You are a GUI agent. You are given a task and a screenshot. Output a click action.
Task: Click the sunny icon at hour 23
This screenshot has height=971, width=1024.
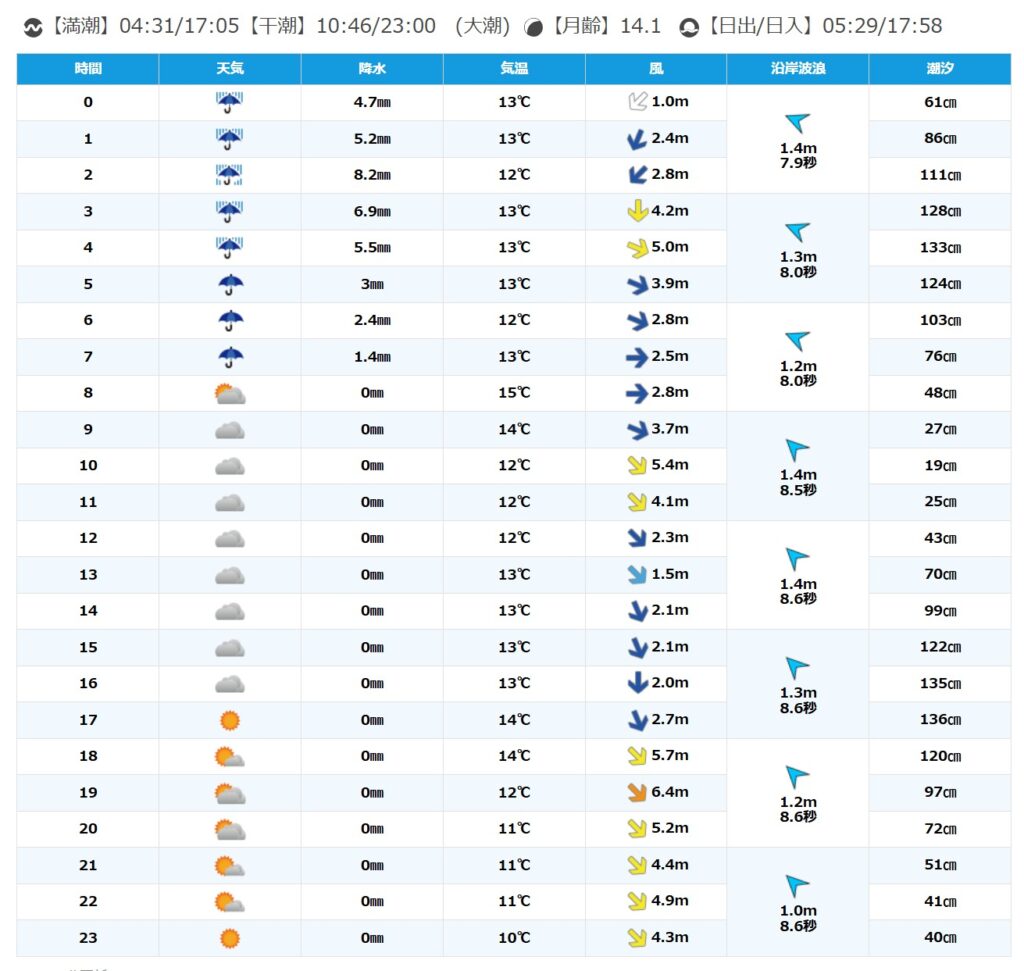point(229,938)
